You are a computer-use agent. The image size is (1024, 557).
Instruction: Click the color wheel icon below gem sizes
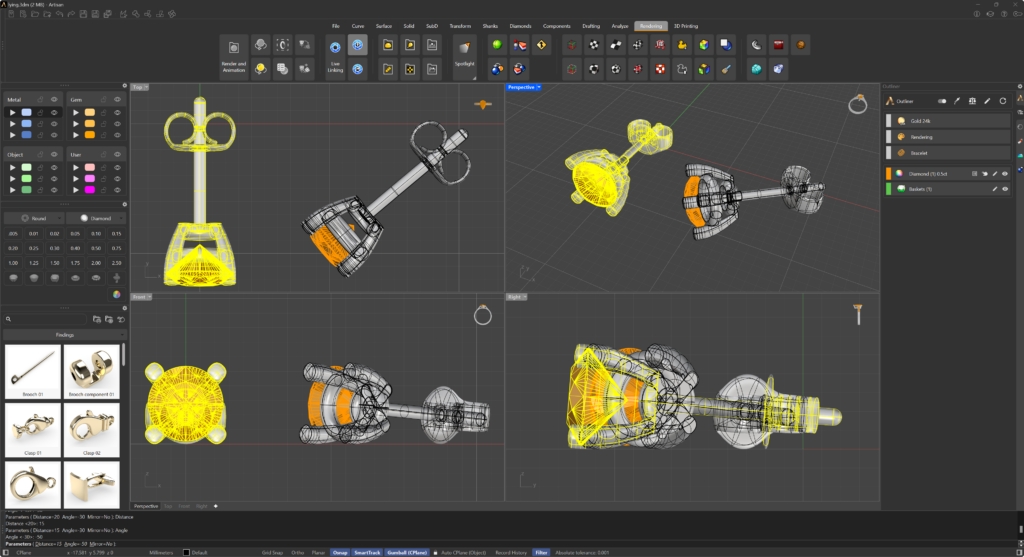116,295
